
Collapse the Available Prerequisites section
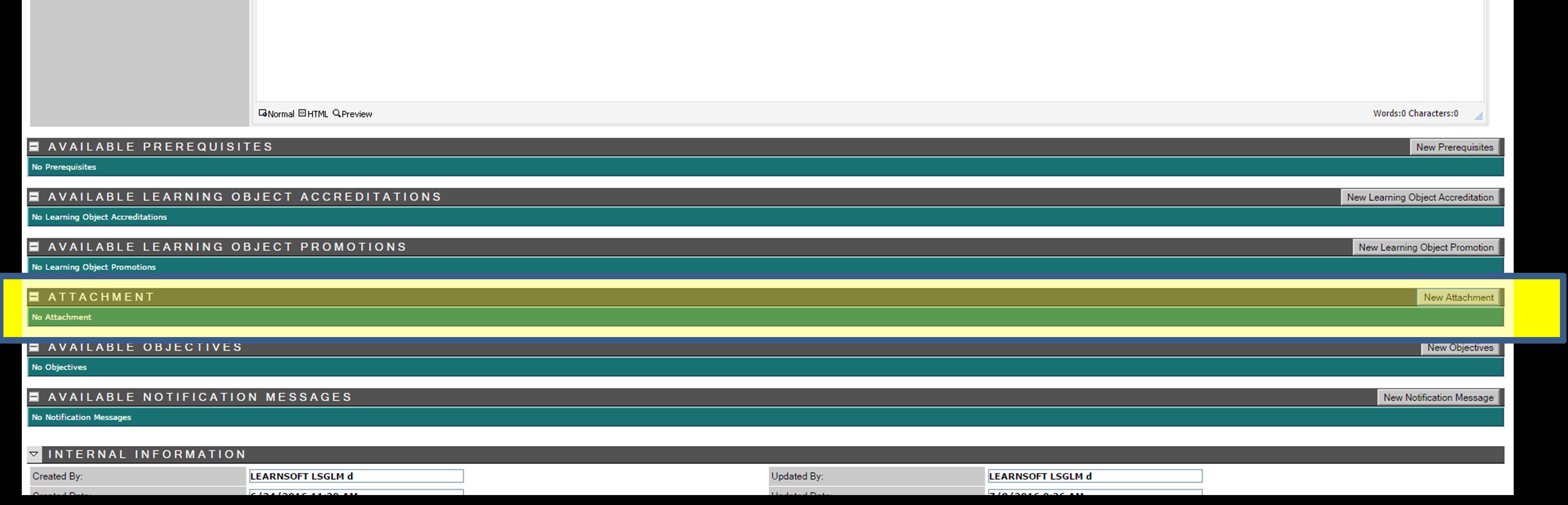(x=34, y=147)
